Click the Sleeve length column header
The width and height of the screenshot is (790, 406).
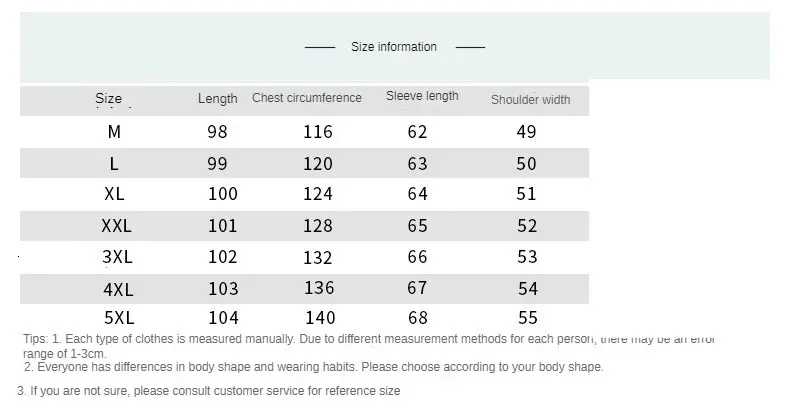click(x=422, y=96)
